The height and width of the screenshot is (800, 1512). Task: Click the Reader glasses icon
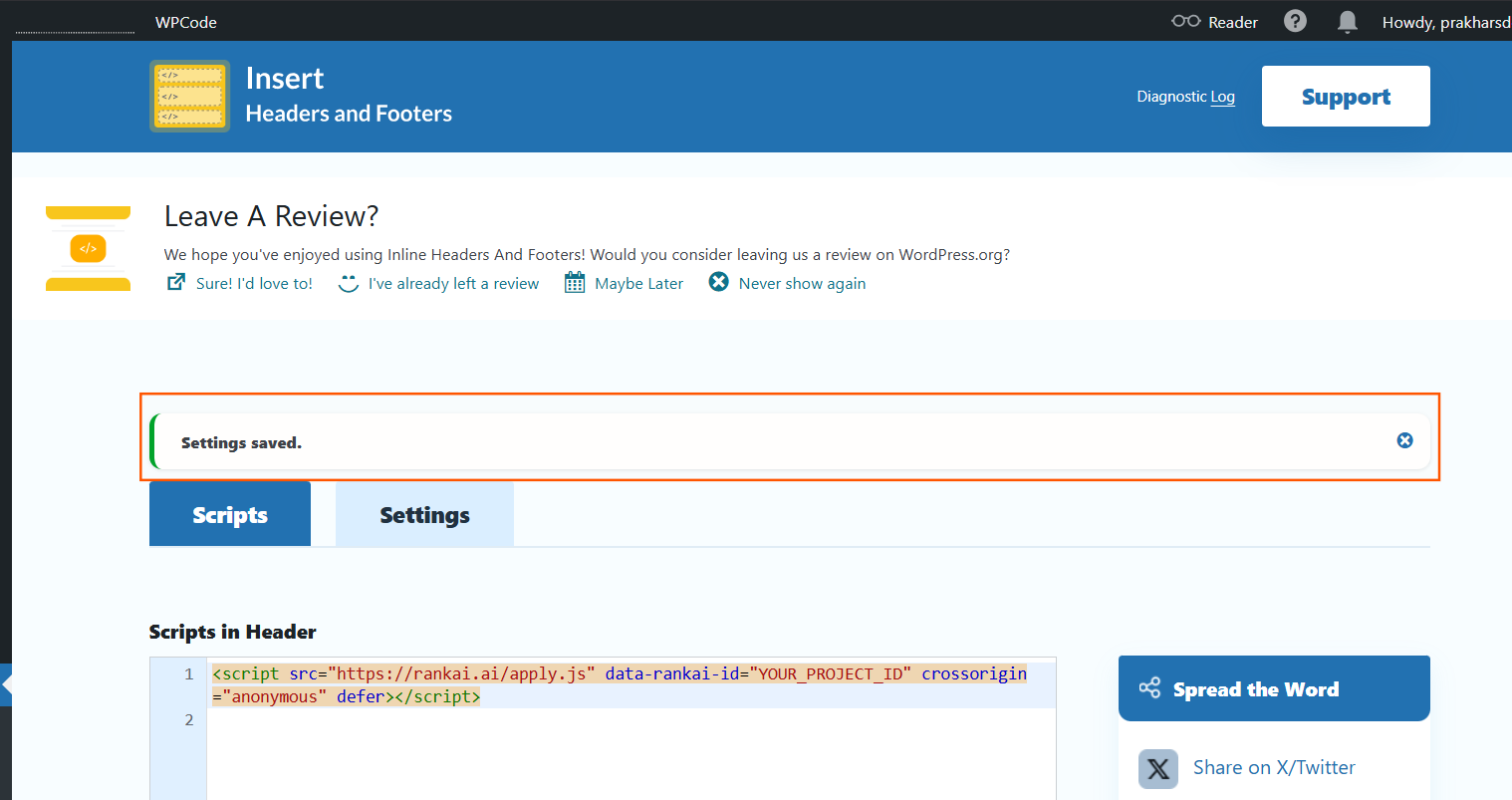tap(1185, 21)
